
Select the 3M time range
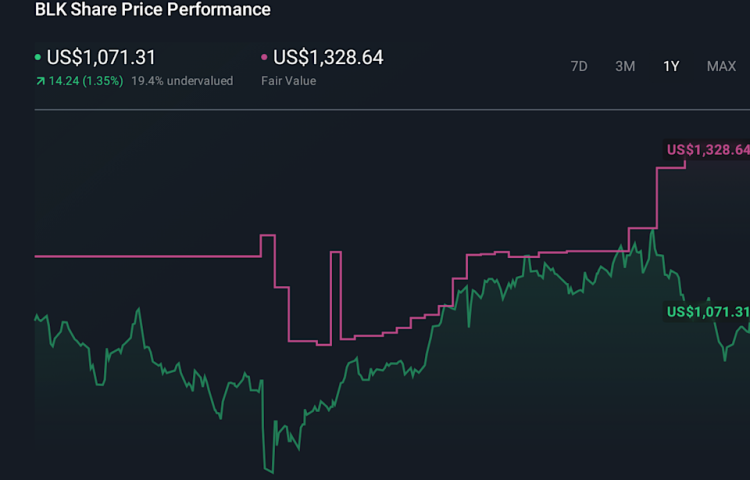click(625, 66)
